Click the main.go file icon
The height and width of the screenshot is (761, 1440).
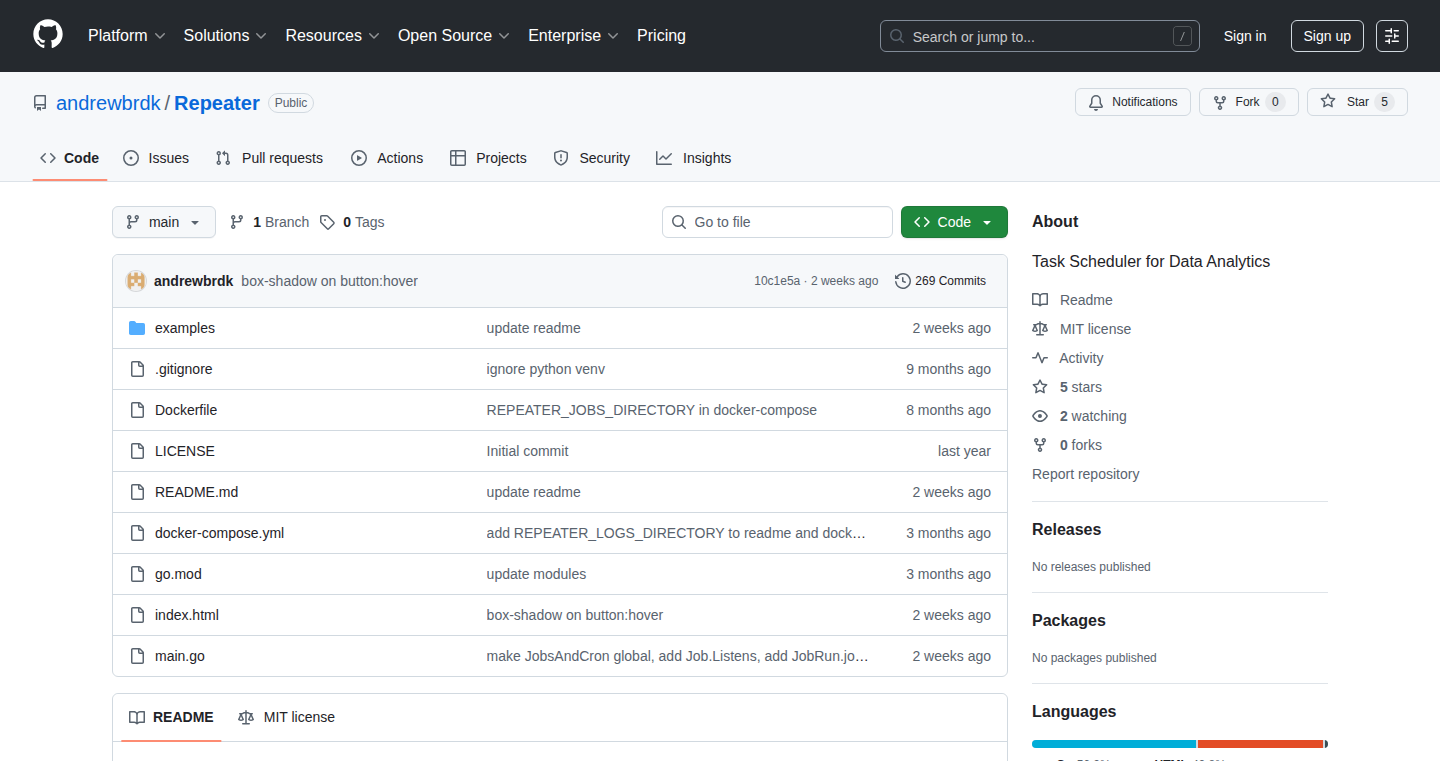point(137,656)
